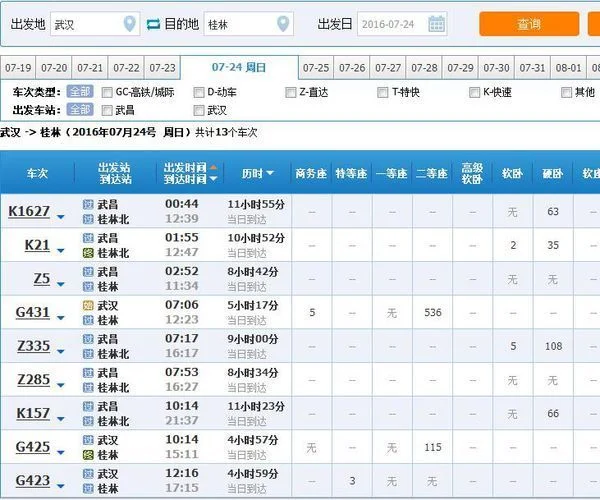Viewport: 600px width, 500px height.
Task: Check the K-快速 train filter
Action: pos(474,92)
